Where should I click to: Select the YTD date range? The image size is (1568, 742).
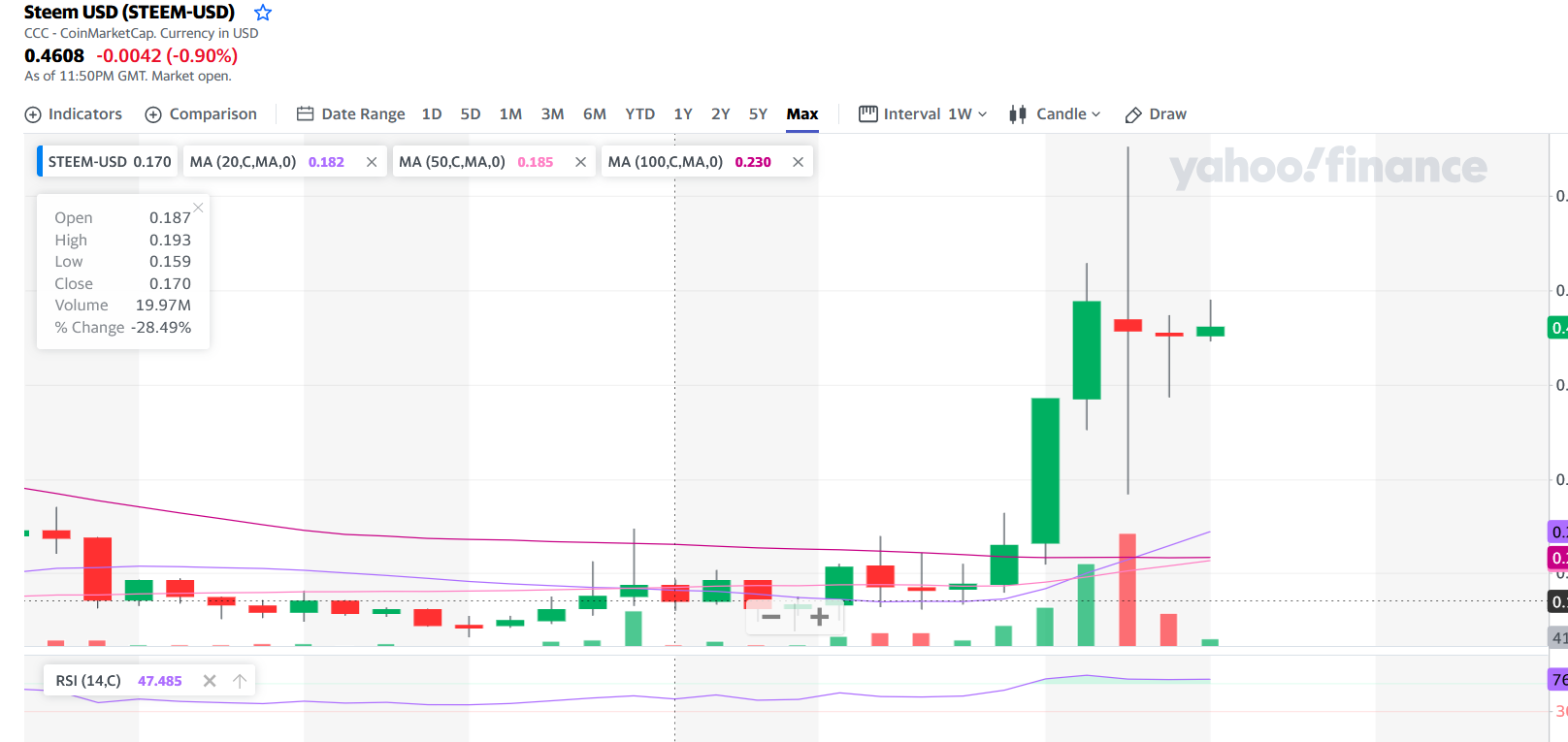click(x=640, y=114)
